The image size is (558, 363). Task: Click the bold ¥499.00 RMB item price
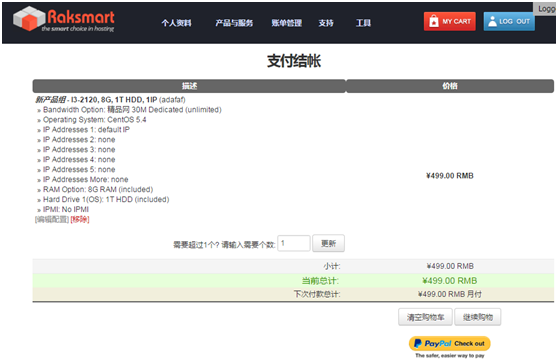click(x=450, y=176)
